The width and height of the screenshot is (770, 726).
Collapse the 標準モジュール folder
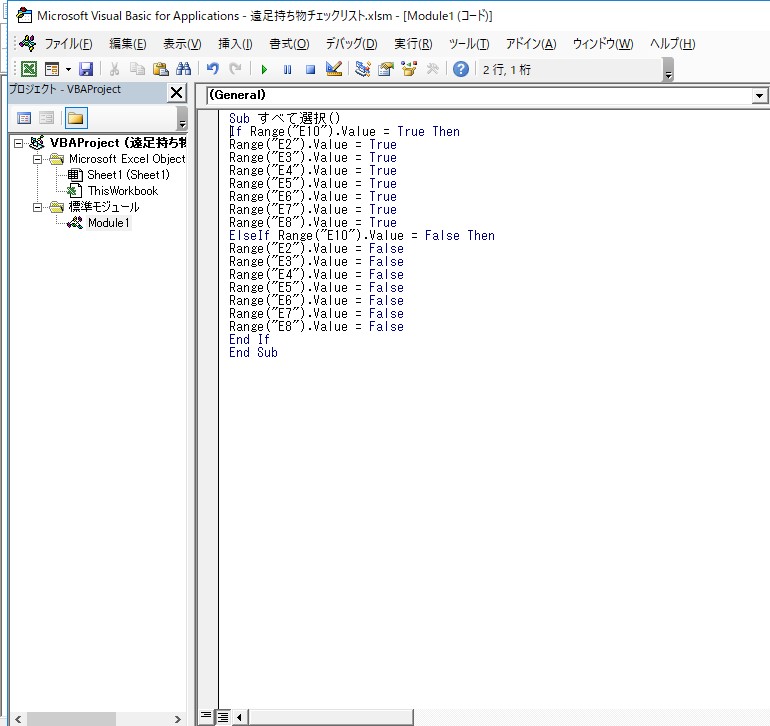pos(37,207)
